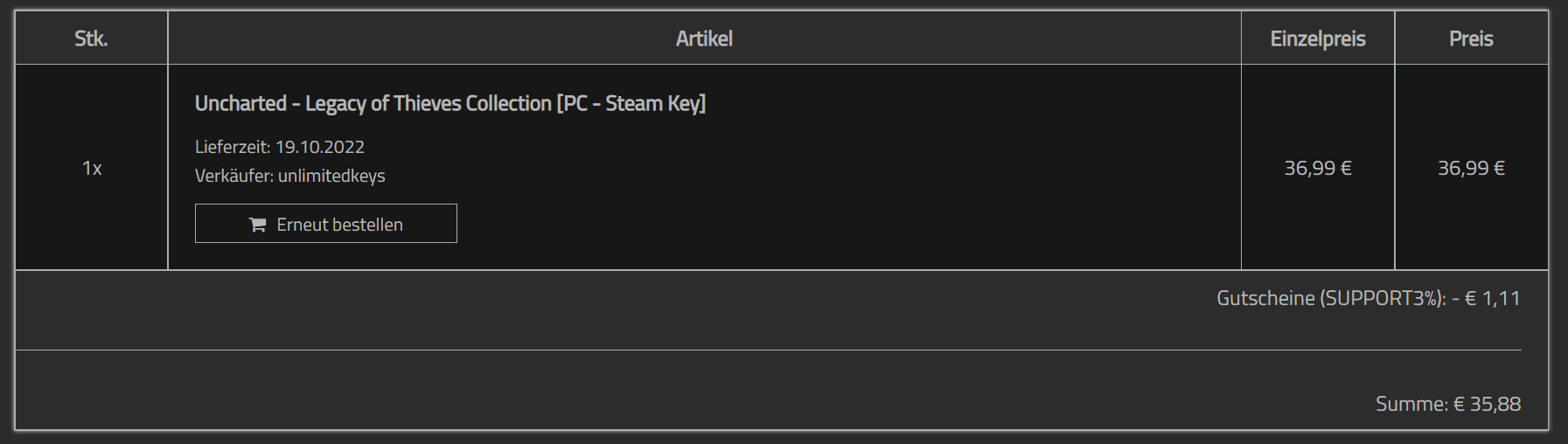The height and width of the screenshot is (444, 1568).
Task: Click the PC - Steam Key bracket text
Action: 631,104
